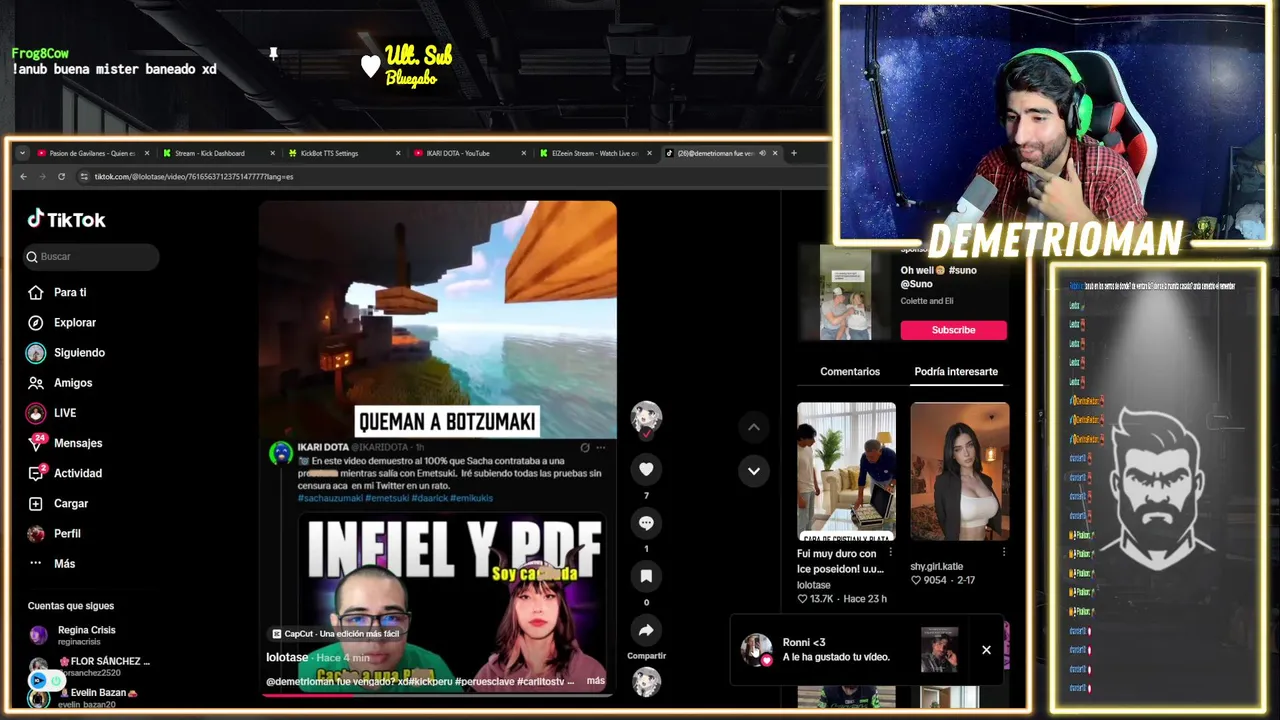Go back in browser history
Viewport: 1280px width, 720px height.
click(x=24, y=177)
